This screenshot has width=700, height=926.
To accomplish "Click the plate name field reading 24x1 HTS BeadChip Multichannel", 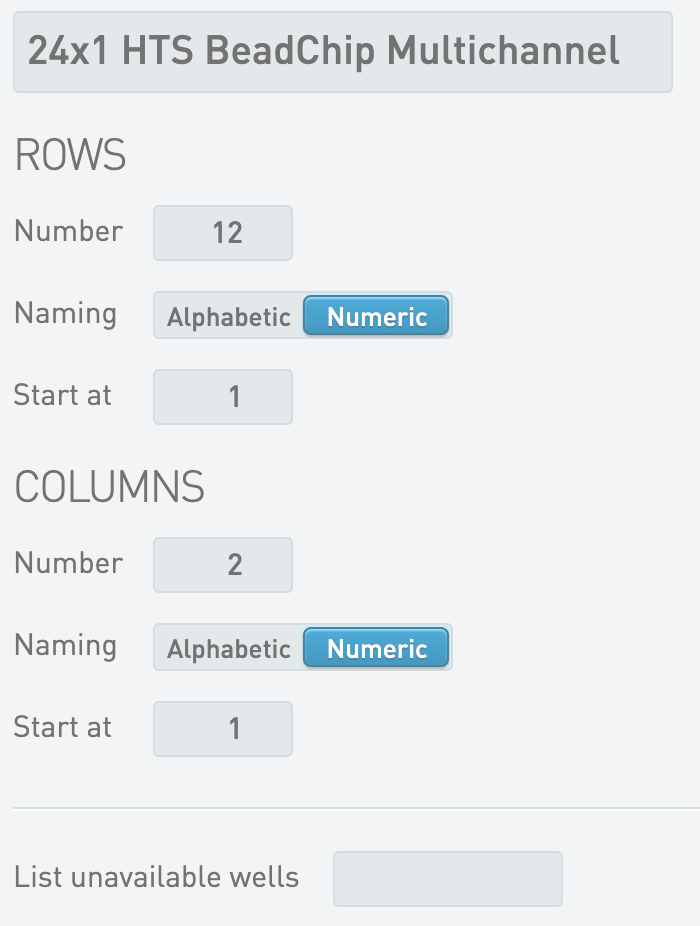I will (x=342, y=52).
